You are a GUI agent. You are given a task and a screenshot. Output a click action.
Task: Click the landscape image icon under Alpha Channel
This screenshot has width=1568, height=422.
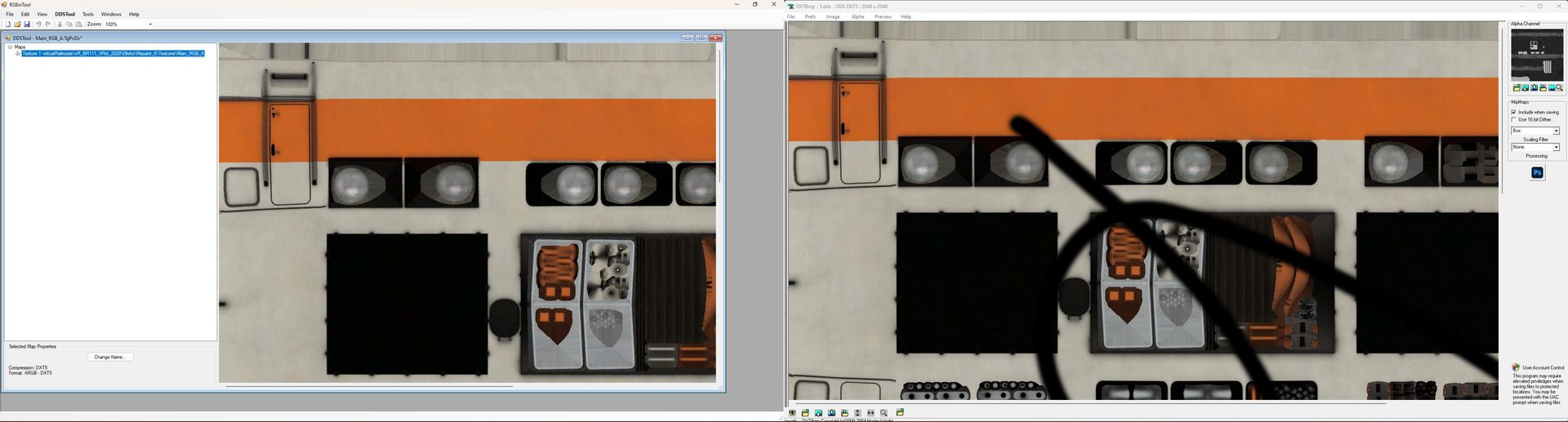1551,88
